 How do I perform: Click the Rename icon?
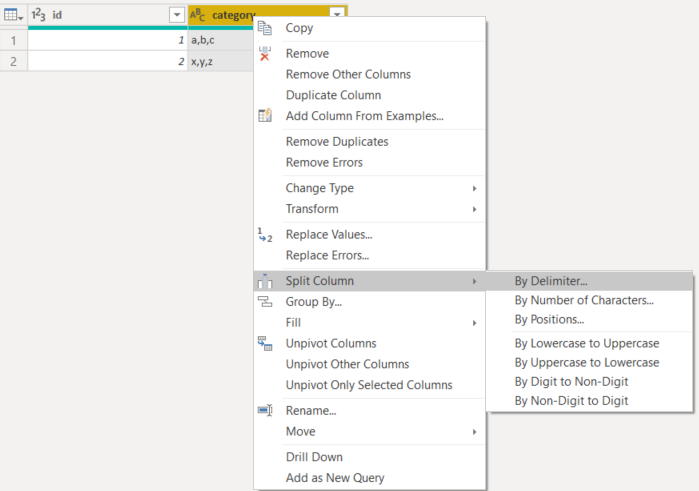265,410
